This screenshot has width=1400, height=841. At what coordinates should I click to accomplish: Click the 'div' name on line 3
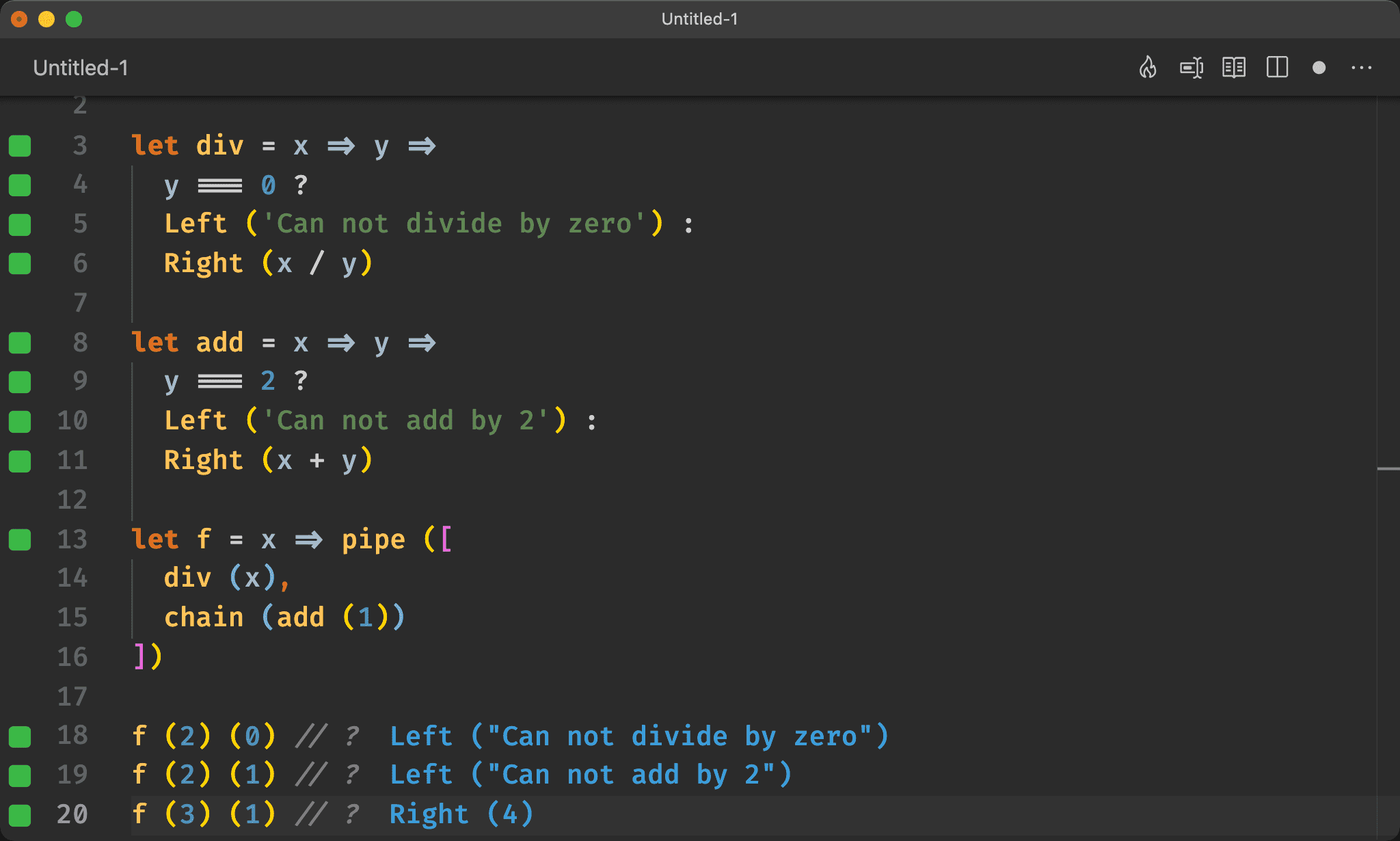(x=219, y=146)
